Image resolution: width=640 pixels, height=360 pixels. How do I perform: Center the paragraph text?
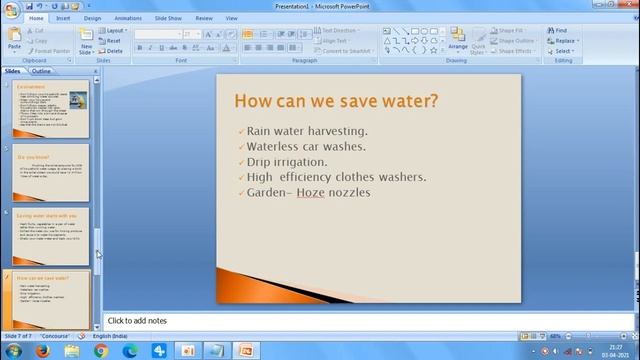point(259,48)
